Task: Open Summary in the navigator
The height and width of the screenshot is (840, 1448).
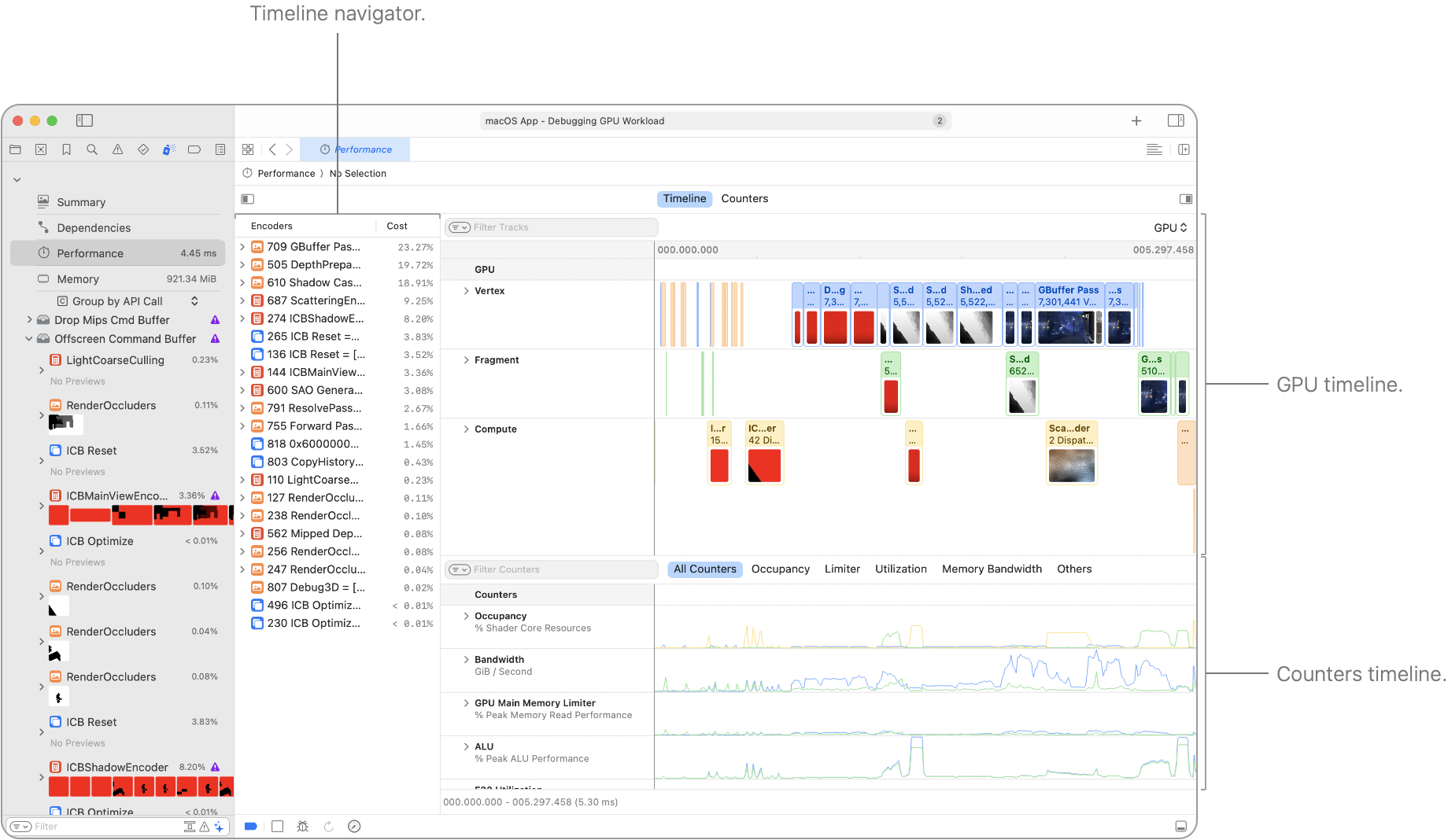Action: [x=81, y=202]
